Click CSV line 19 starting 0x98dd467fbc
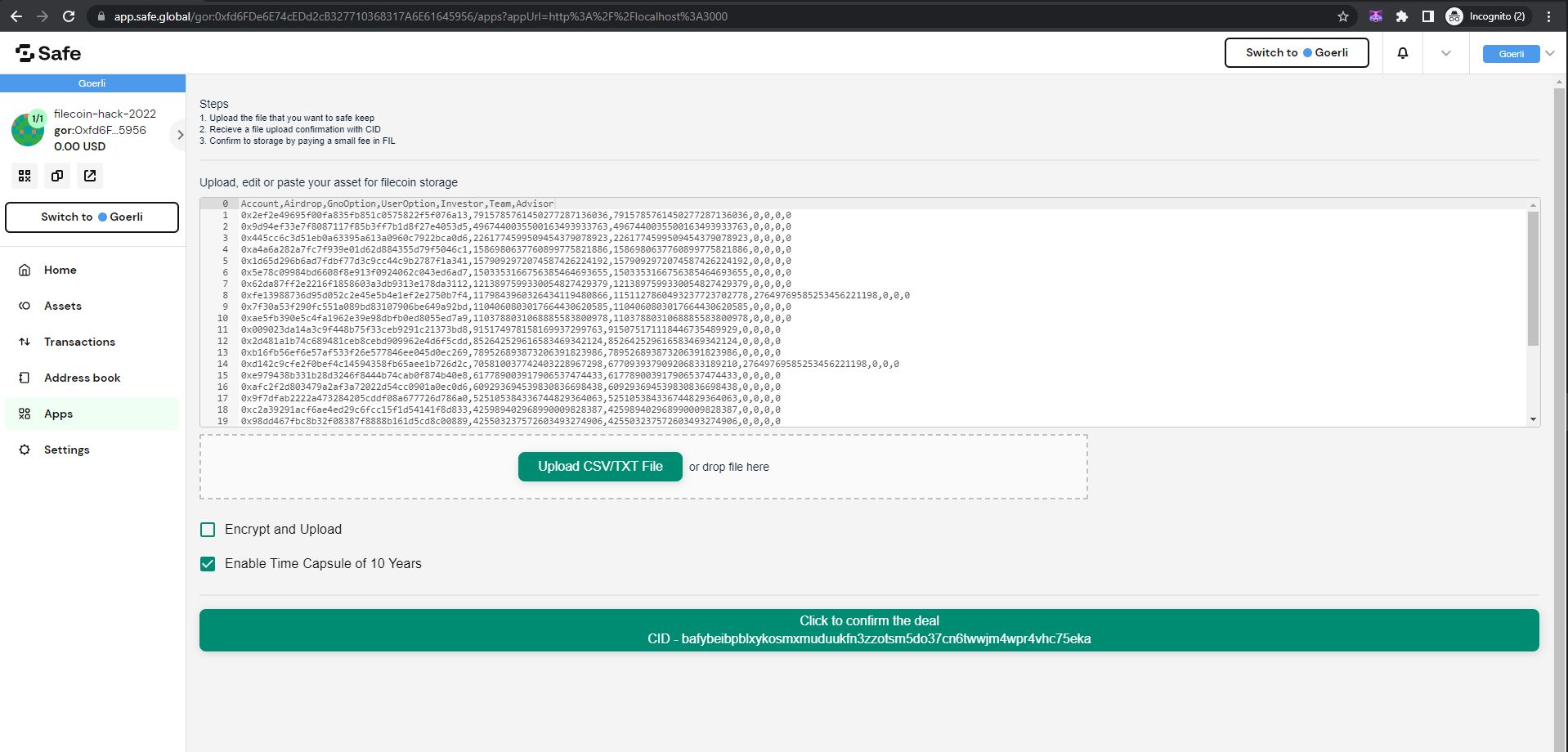Screen dimensions: 1568x752 click(x=510, y=421)
